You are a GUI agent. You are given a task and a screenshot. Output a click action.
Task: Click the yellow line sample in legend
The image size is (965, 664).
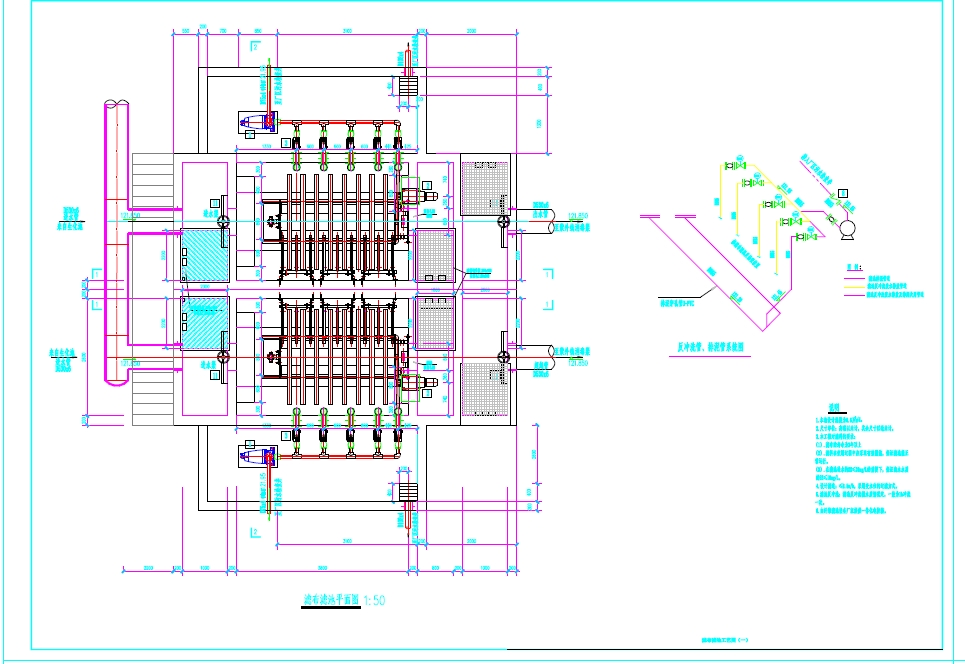click(x=854, y=286)
